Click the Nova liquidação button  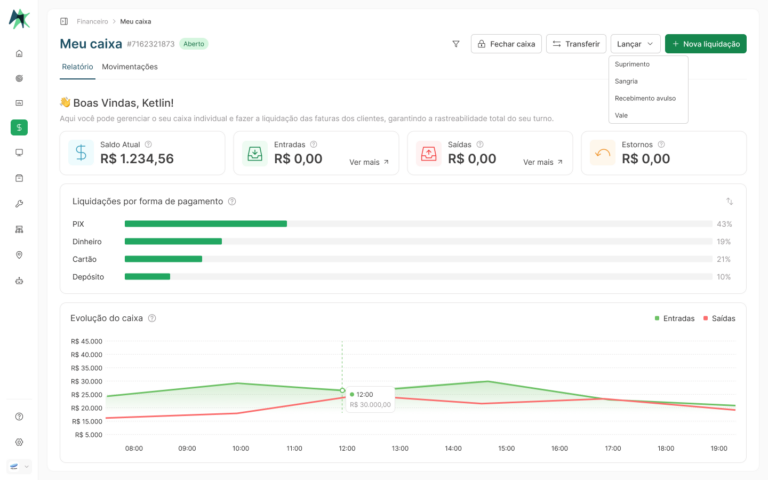point(706,44)
